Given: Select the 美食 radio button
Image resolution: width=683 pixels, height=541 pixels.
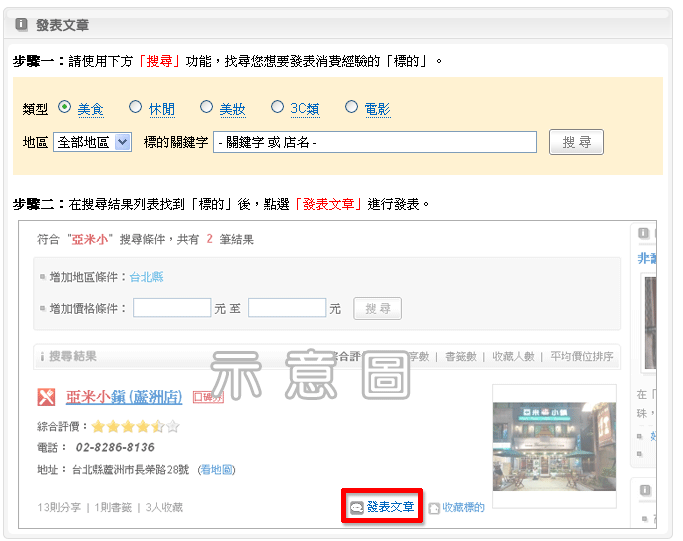Looking at the screenshot, I should [64, 107].
